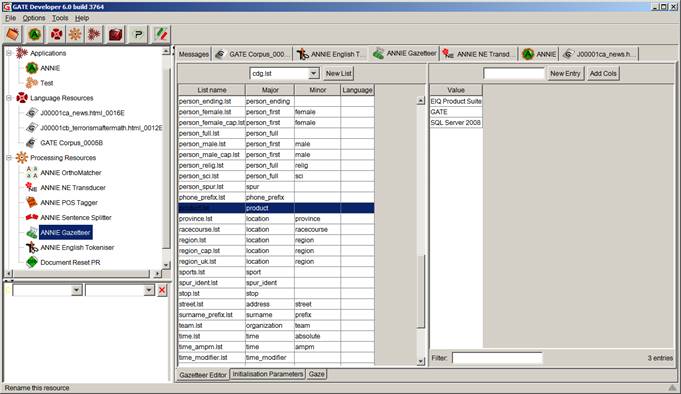The width and height of the screenshot is (681, 394).
Task: Open the datastore toolbar icon
Action: click(116, 34)
